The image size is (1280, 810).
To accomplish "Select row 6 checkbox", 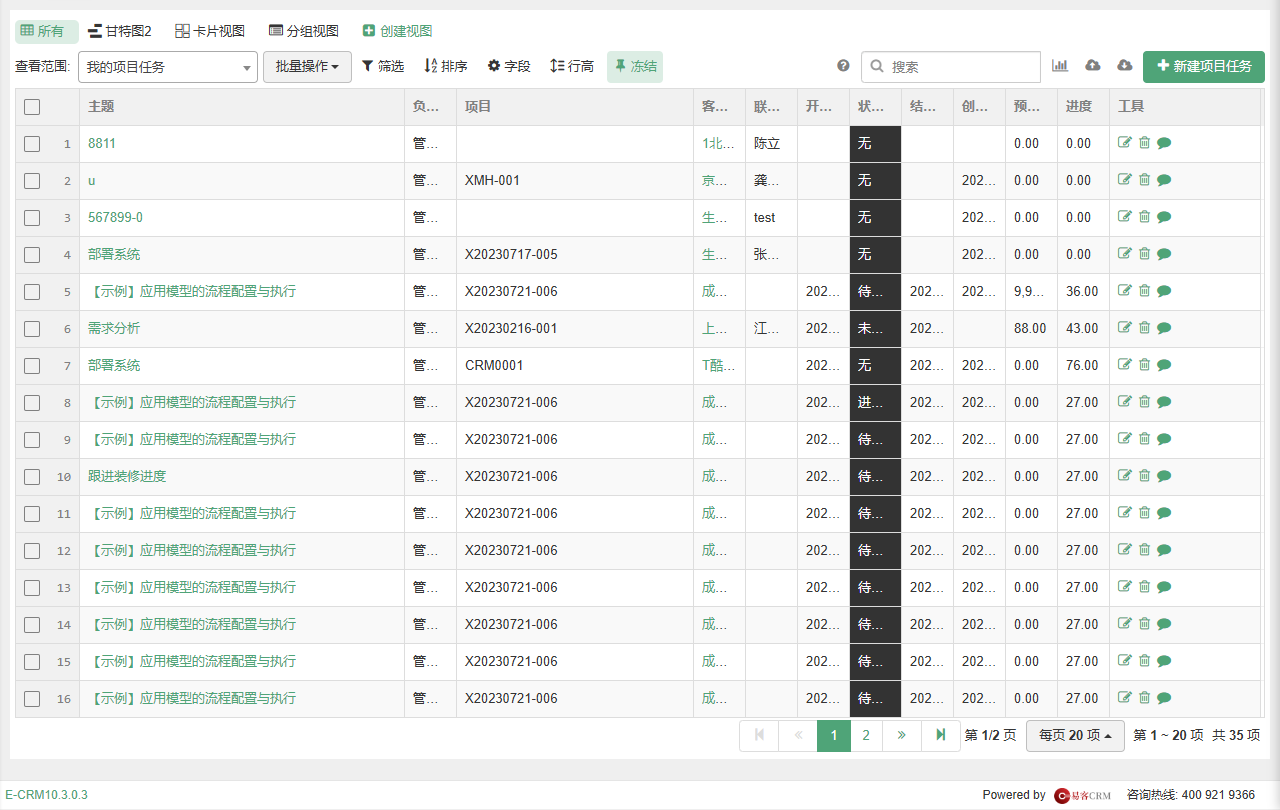I will click(x=32, y=328).
